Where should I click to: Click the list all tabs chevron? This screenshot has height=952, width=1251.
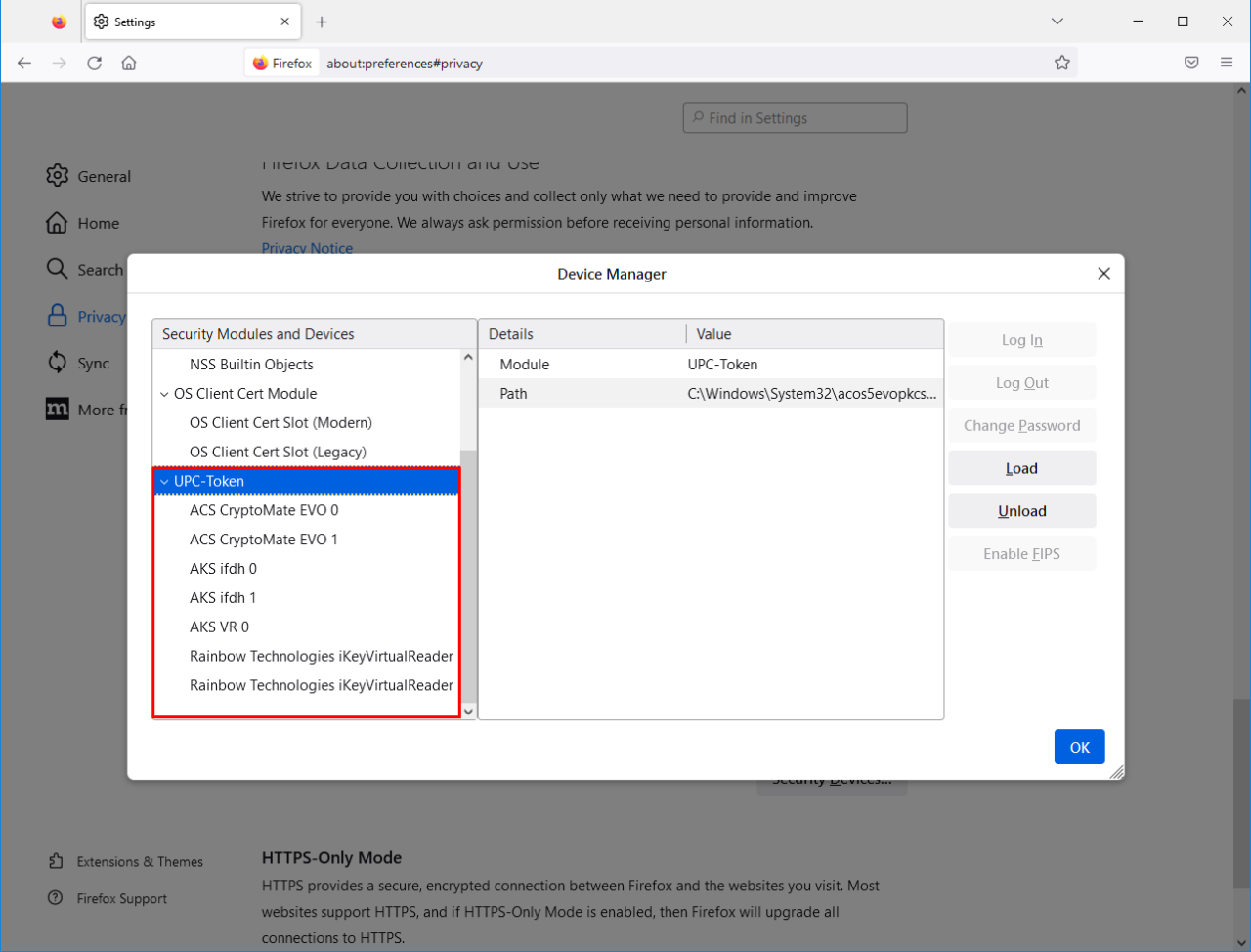(1057, 22)
